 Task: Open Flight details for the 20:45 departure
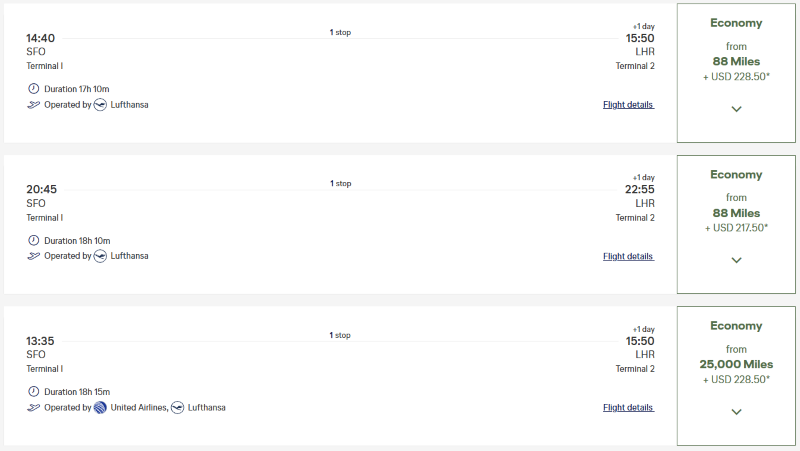click(x=628, y=256)
